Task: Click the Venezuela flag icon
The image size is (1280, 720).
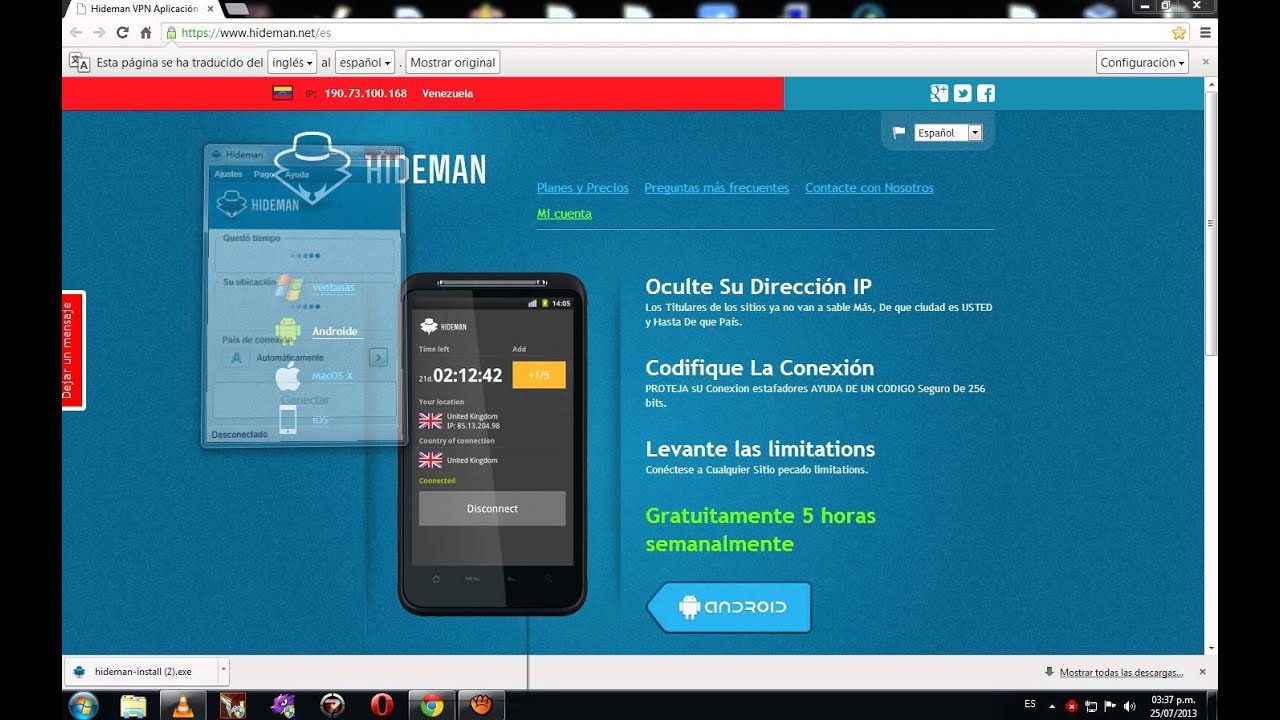Action: [x=282, y=93]
